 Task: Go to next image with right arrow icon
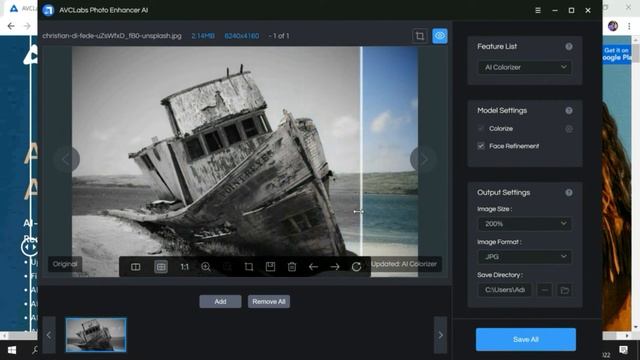pos(335,267)
